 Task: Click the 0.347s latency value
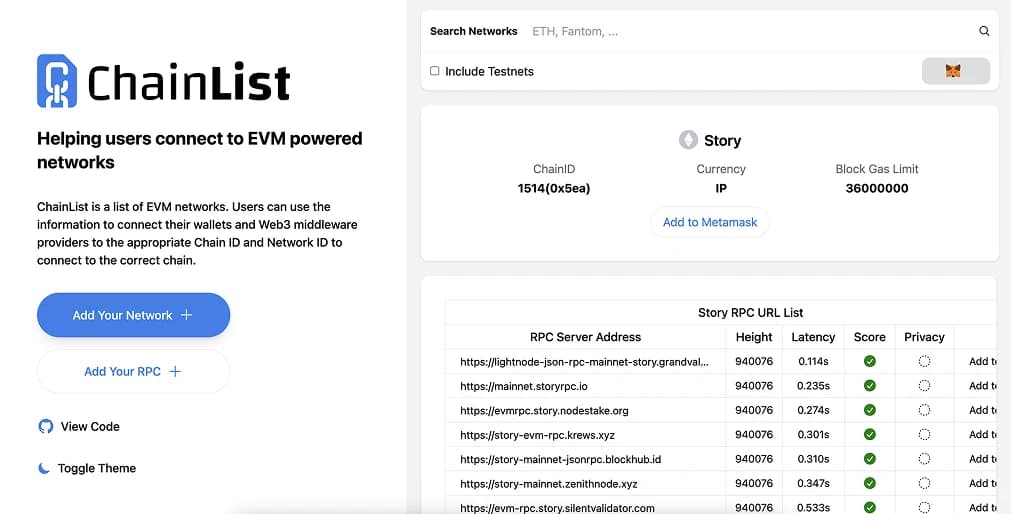point(814,484)
